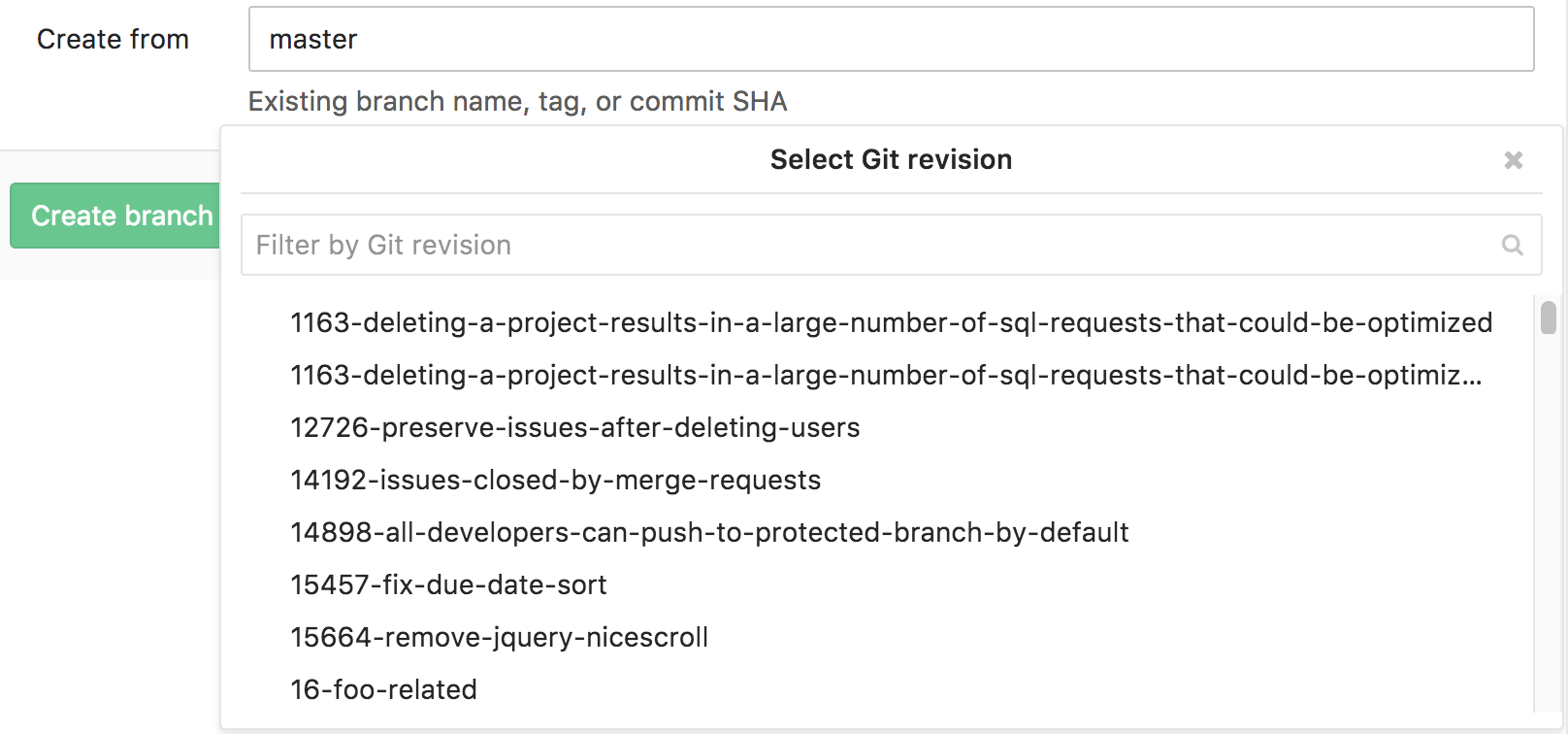Choose the 15457-fix-due-date-sort branch
Screen dimensions: 1568x734
448,584
